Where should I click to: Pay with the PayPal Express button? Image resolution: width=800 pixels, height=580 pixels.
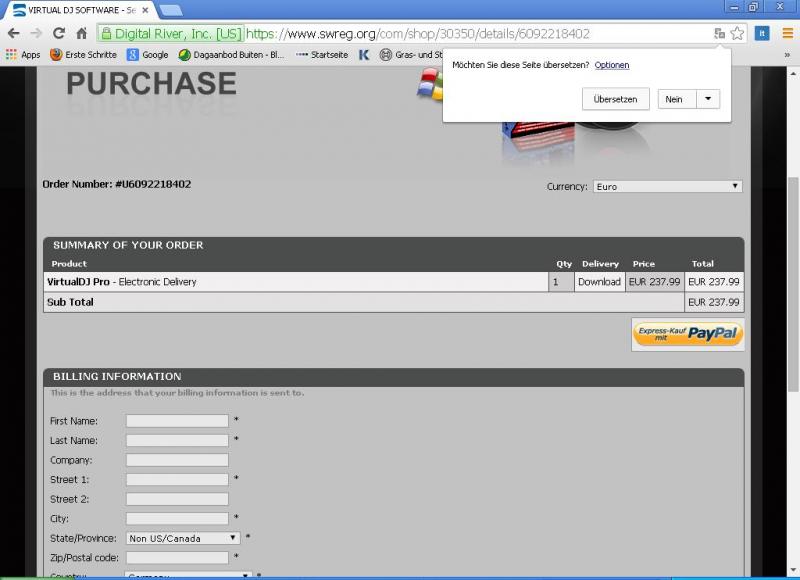pyautogui.click(x=687, y=334)
